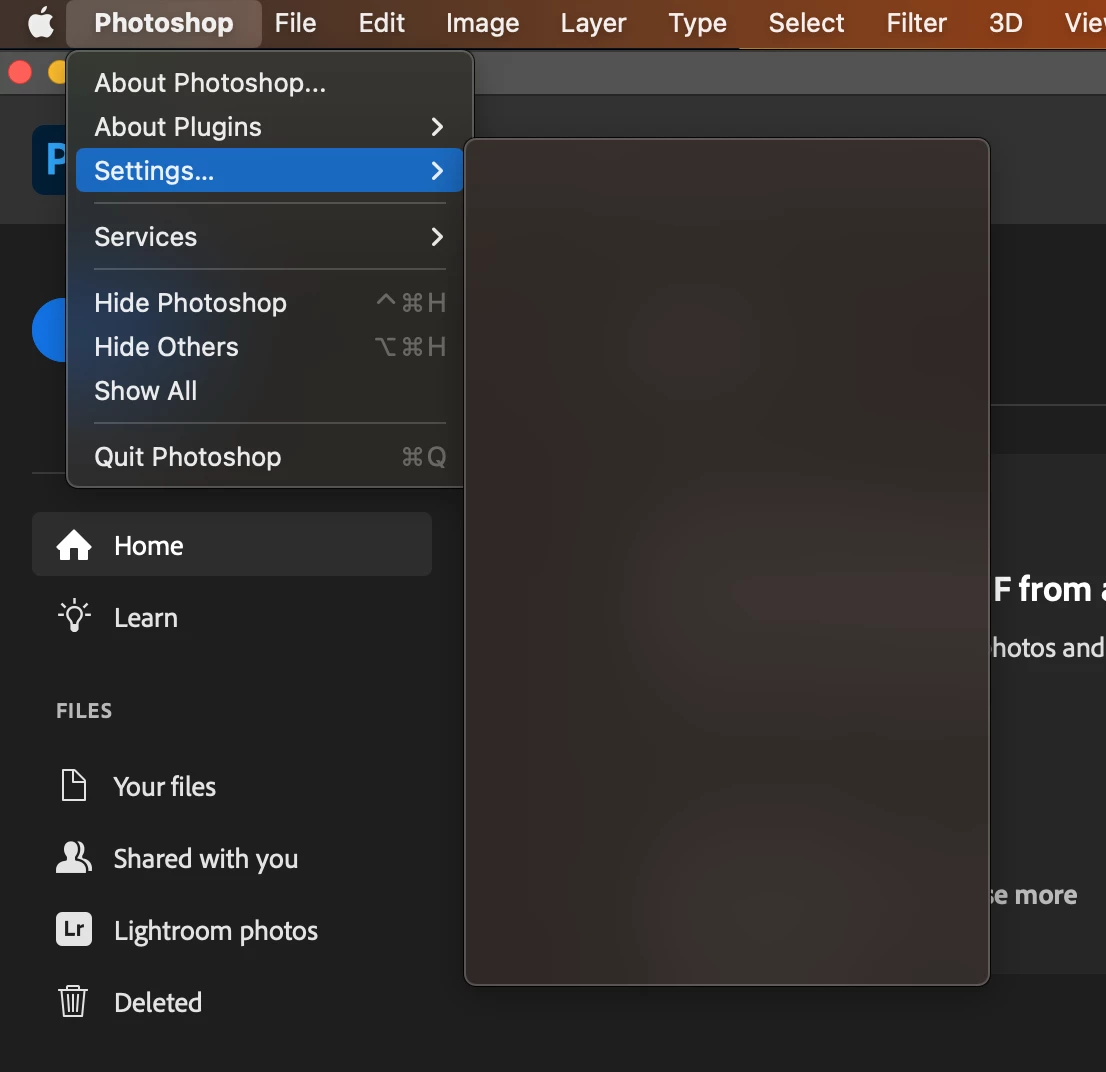1106x1072 pixels.
Task: Select Hide Others menu entry
Action: [269, 346]
